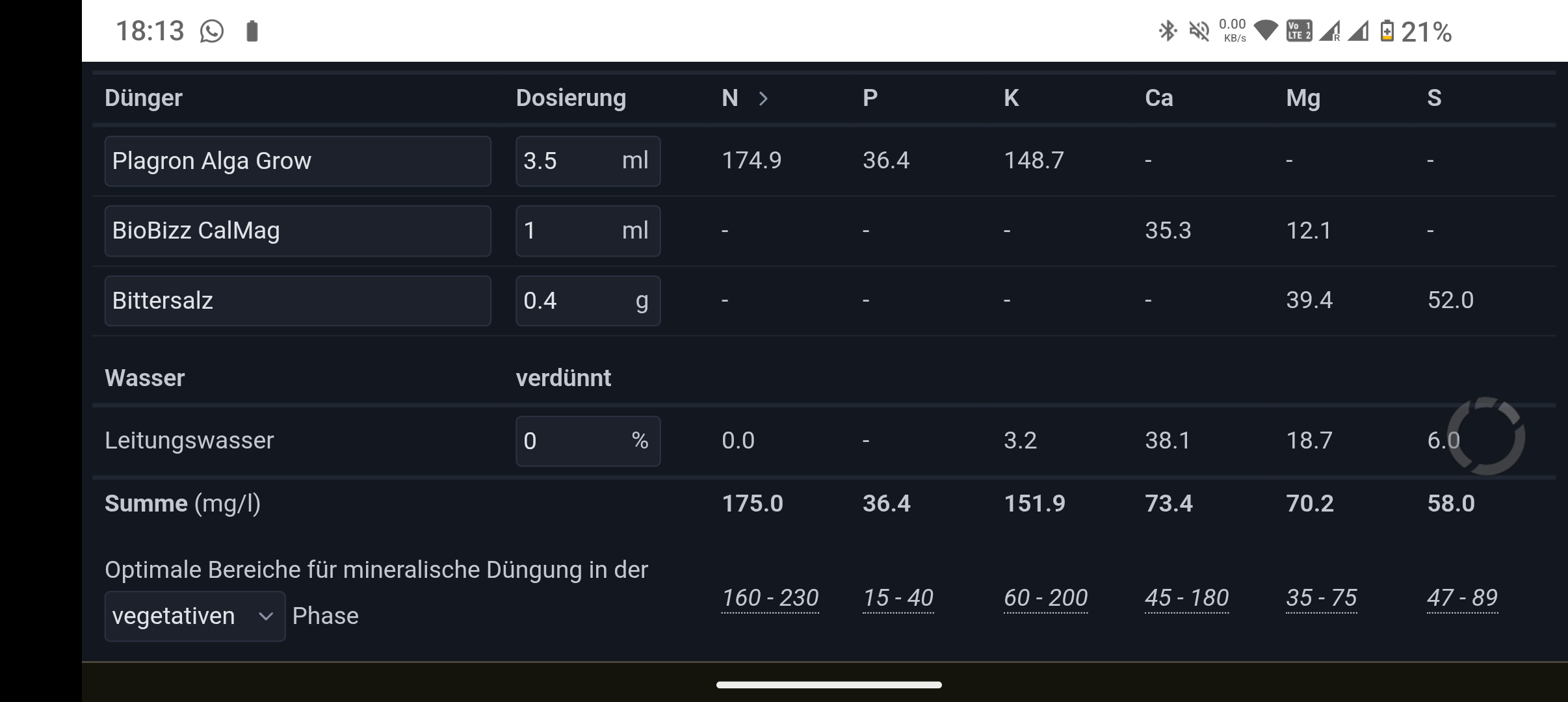Change the 3.5 ml dosage field
This screenshot has width=1568, height=702.
coord(588,161)
